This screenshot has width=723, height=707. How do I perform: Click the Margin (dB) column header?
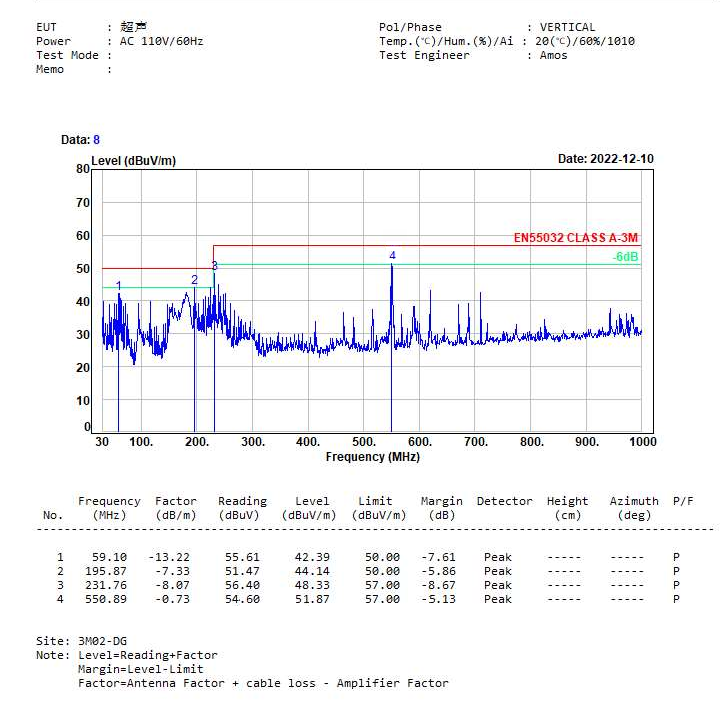[x=441, y=508]
